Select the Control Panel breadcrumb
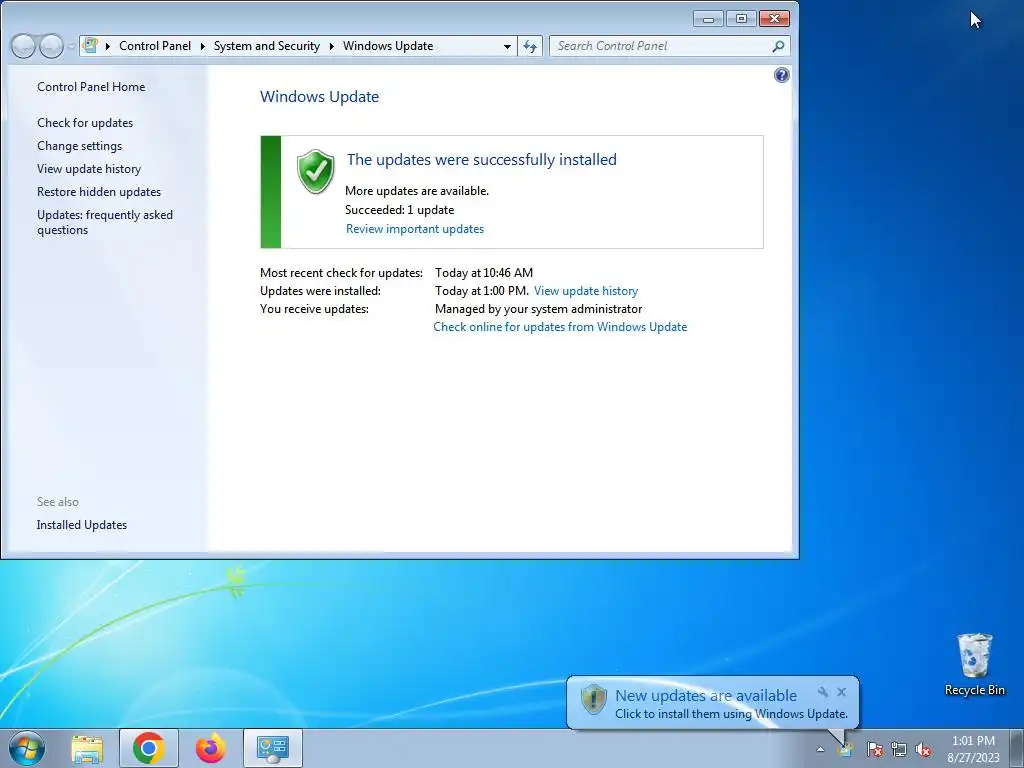The width and height of the screenshot is (1024, 768). [155, 46]
